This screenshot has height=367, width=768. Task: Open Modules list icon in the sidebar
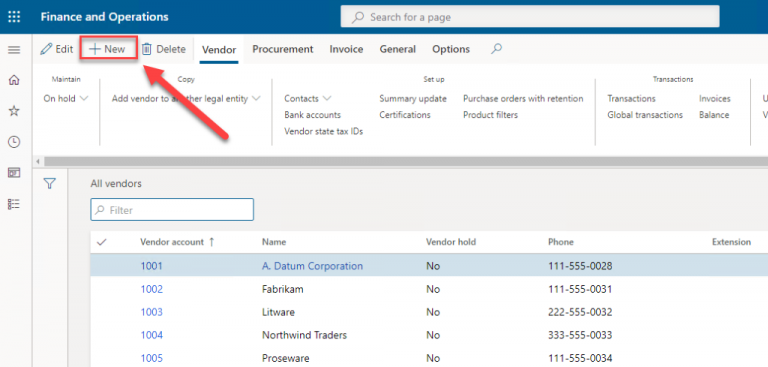tap(14, 204)
